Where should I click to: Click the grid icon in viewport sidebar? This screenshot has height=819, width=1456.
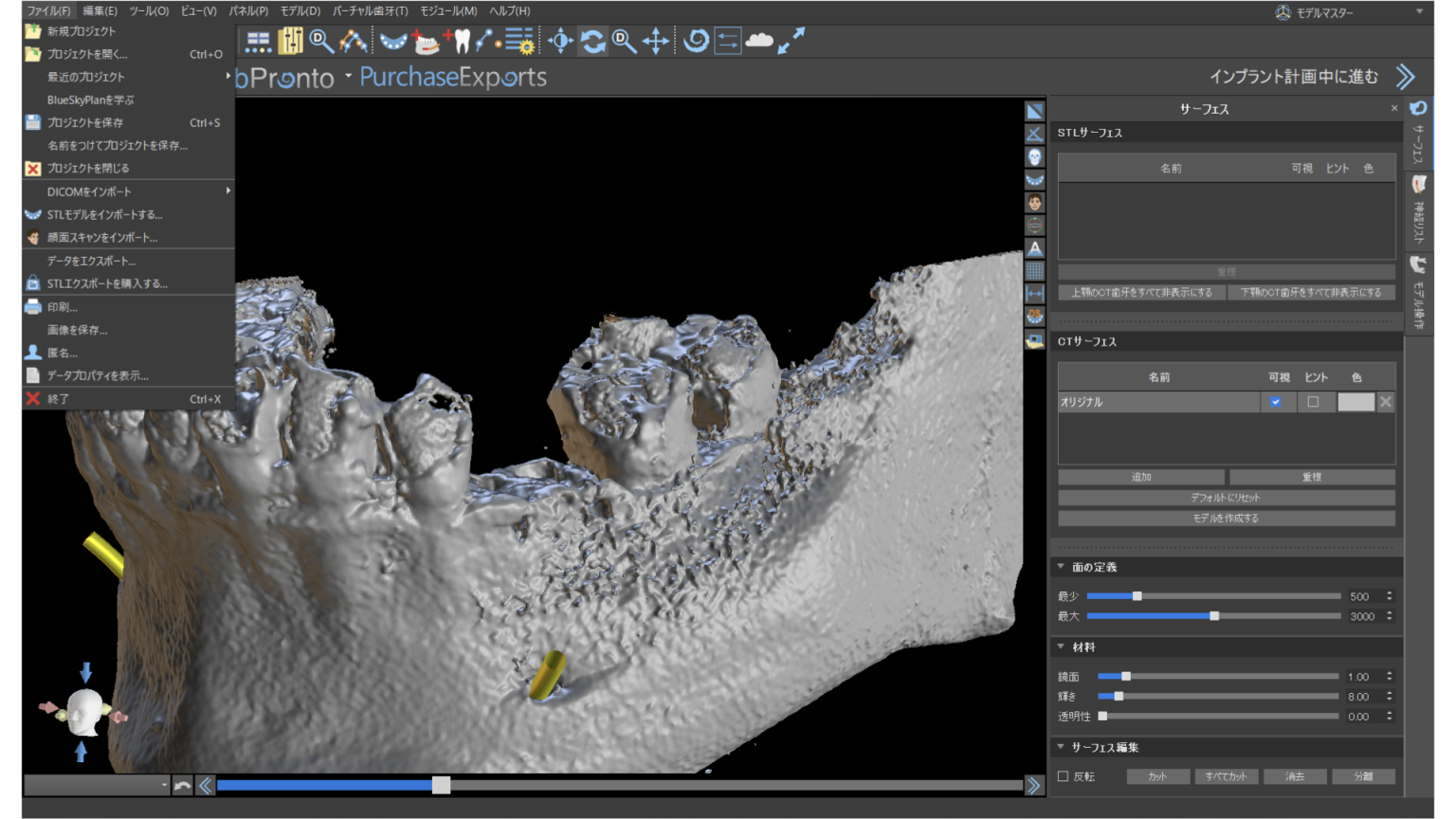[1034, 271]
